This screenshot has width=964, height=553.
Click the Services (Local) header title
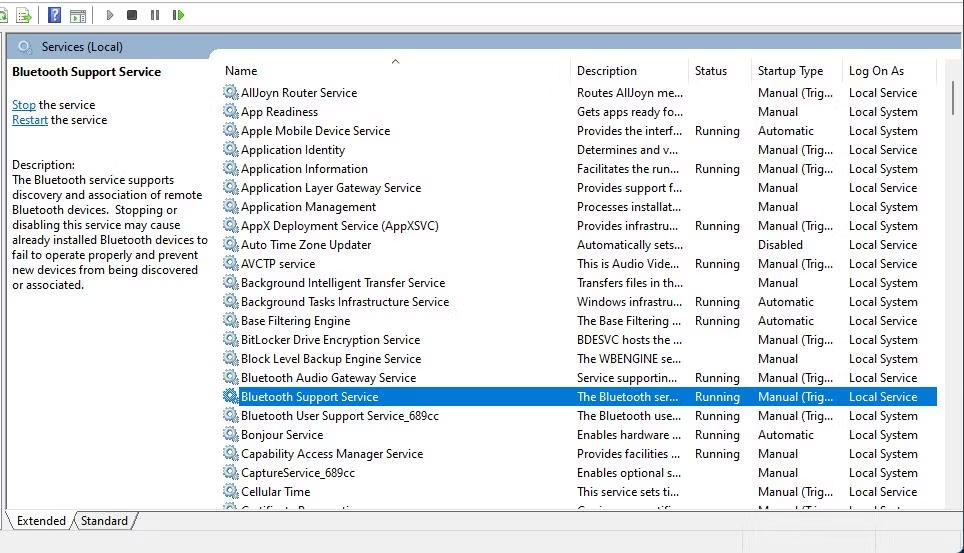[x=82, y=47]
